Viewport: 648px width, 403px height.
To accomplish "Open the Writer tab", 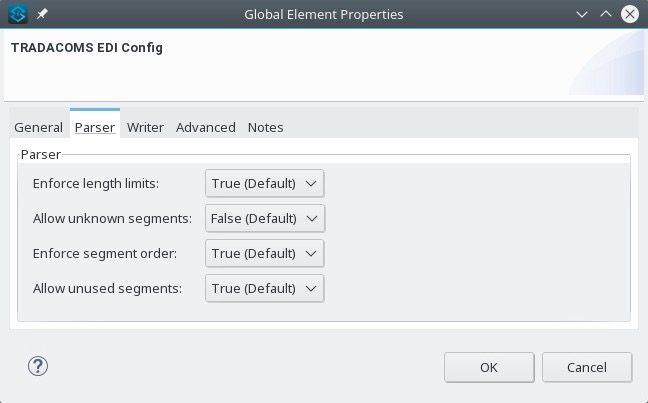I will 145,127.
